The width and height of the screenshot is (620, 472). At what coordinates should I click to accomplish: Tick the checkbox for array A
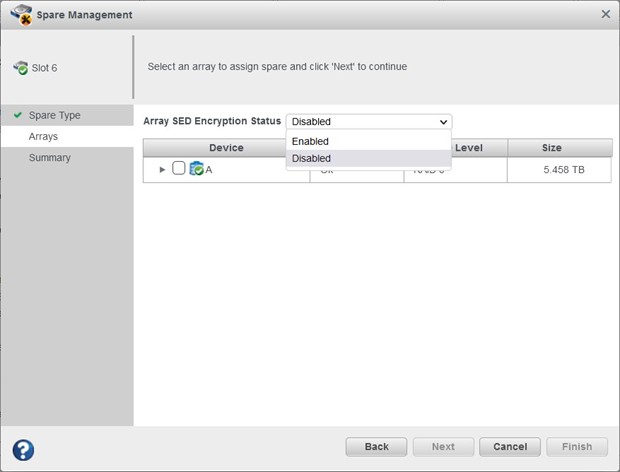click(x=179, y=168)
